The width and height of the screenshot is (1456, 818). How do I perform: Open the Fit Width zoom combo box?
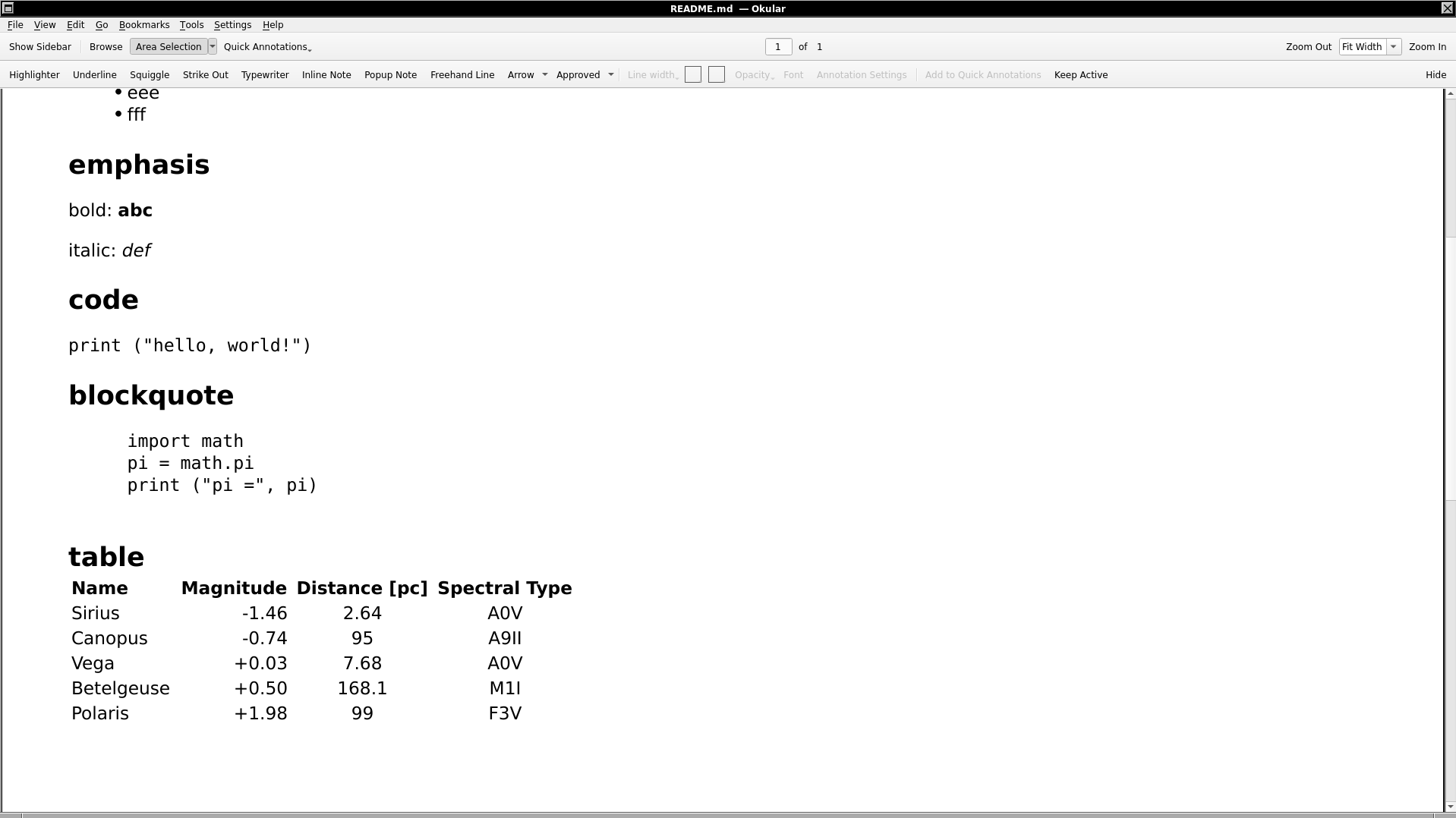coord(1369,47)
